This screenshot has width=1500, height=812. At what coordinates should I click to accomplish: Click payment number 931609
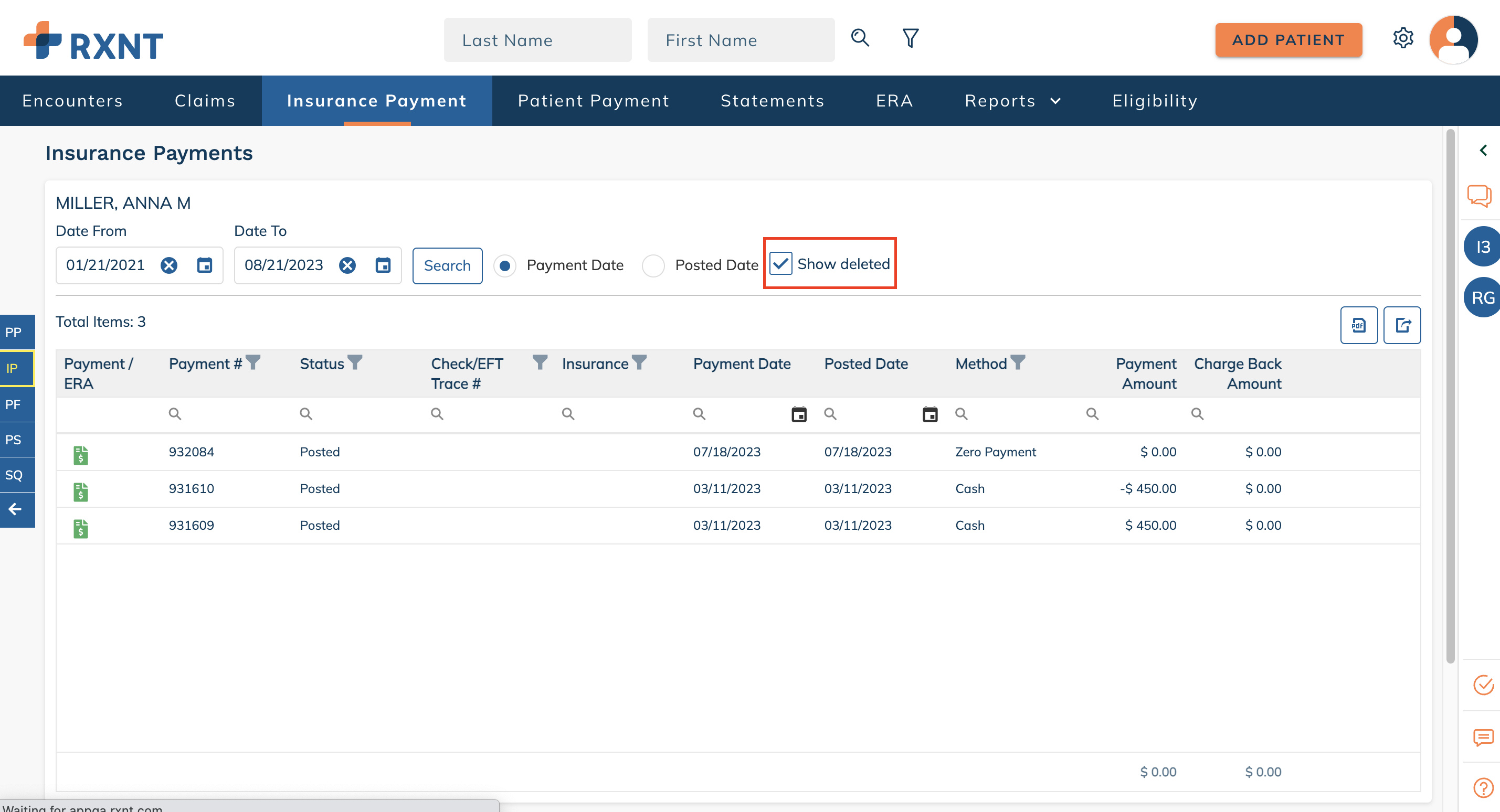(191, 525)
